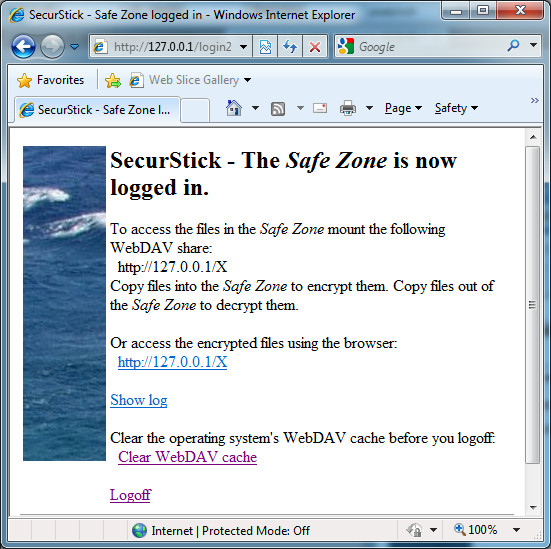Screen dimensions: 551x549
Task: Open the recent pages dropdown arrow
Action: coord(74,46)
